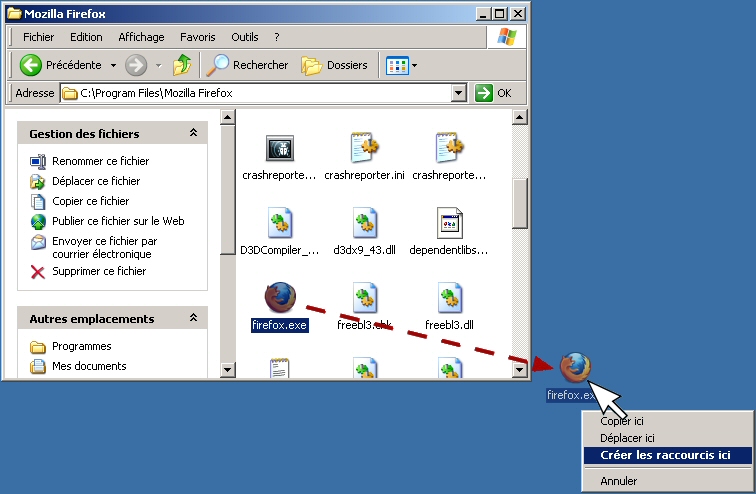The width and height of the screenshot is (756, 494).
Task: Open the forward history dropdown arrow
Action: [159, 66]
